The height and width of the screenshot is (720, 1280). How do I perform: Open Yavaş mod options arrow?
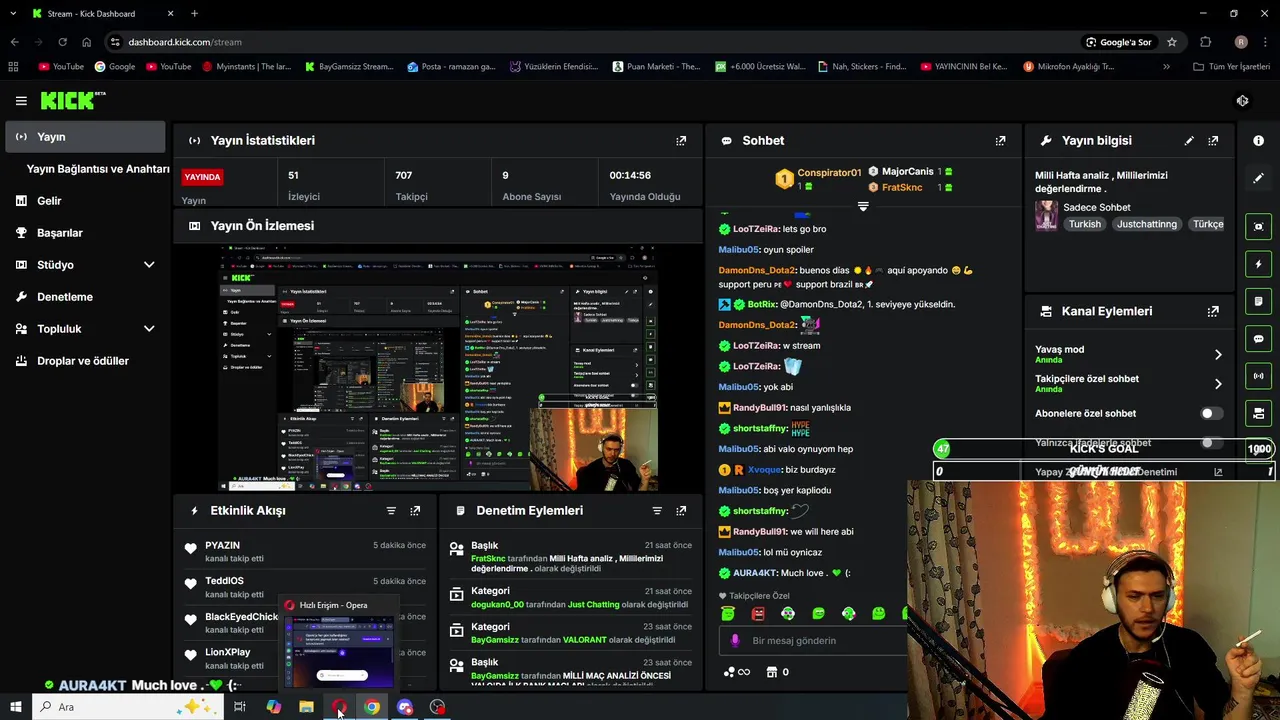click(1218, 354)
